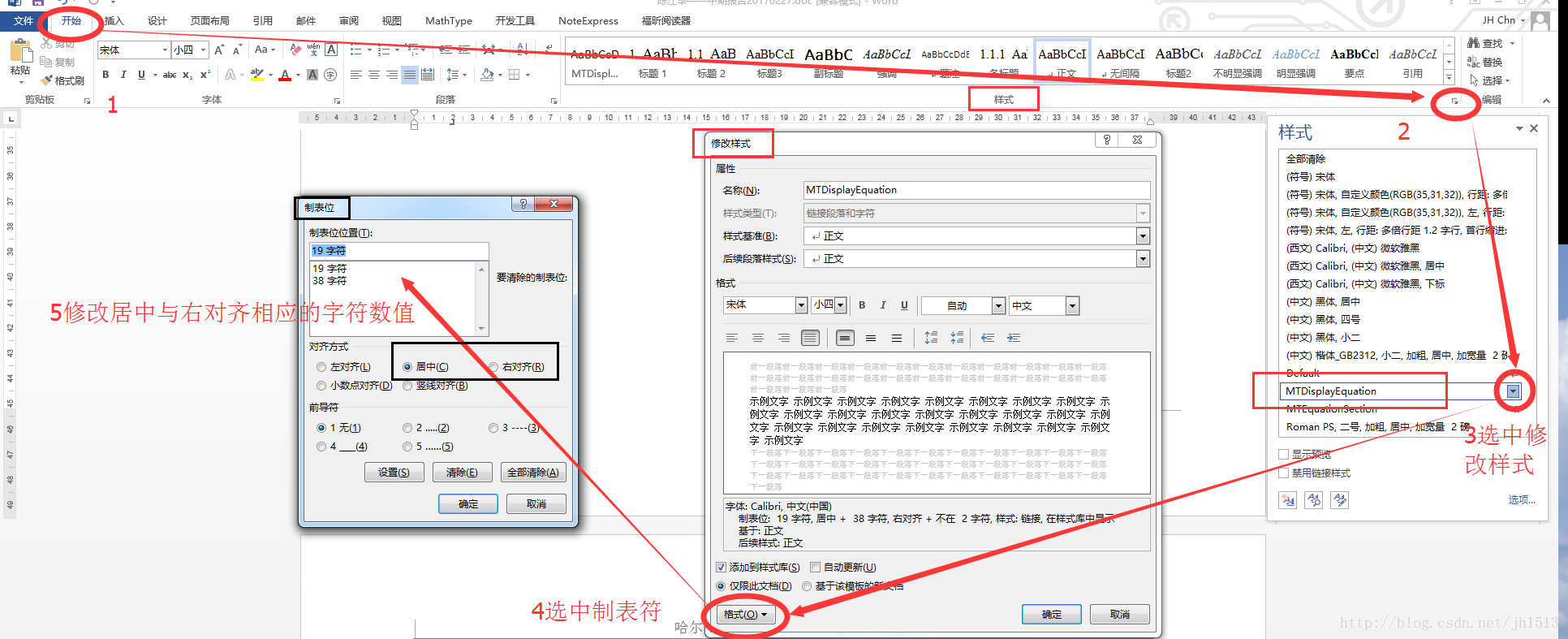Open Replace (替换) in the editing group

(x=1485, y=62)
